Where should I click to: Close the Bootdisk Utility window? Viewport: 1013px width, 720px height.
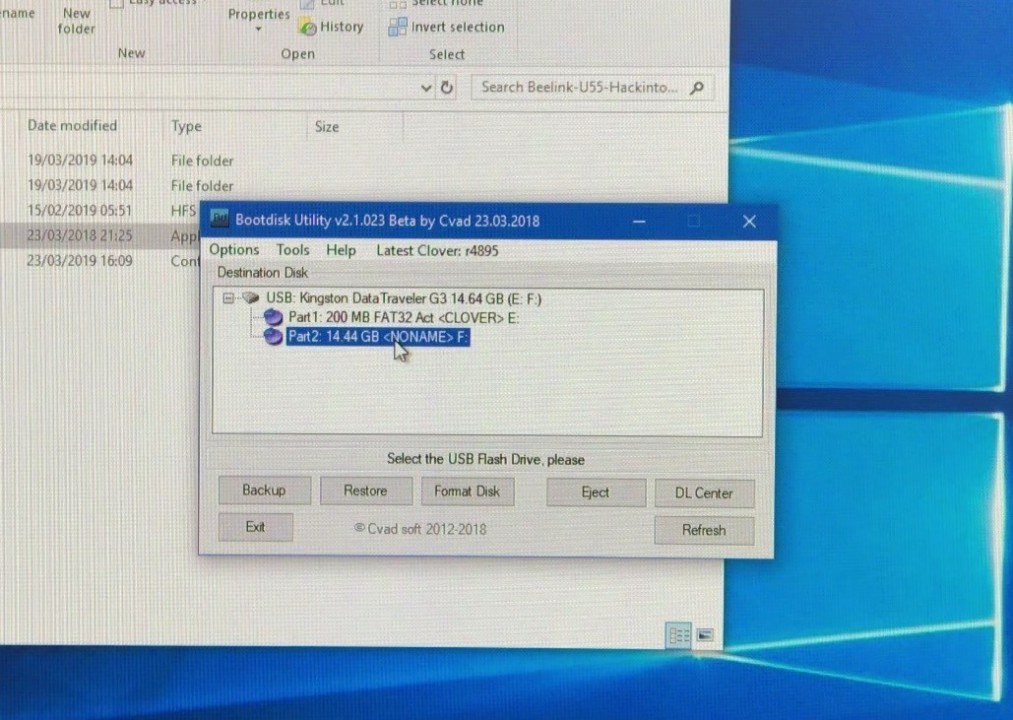(x=749, y=222)
